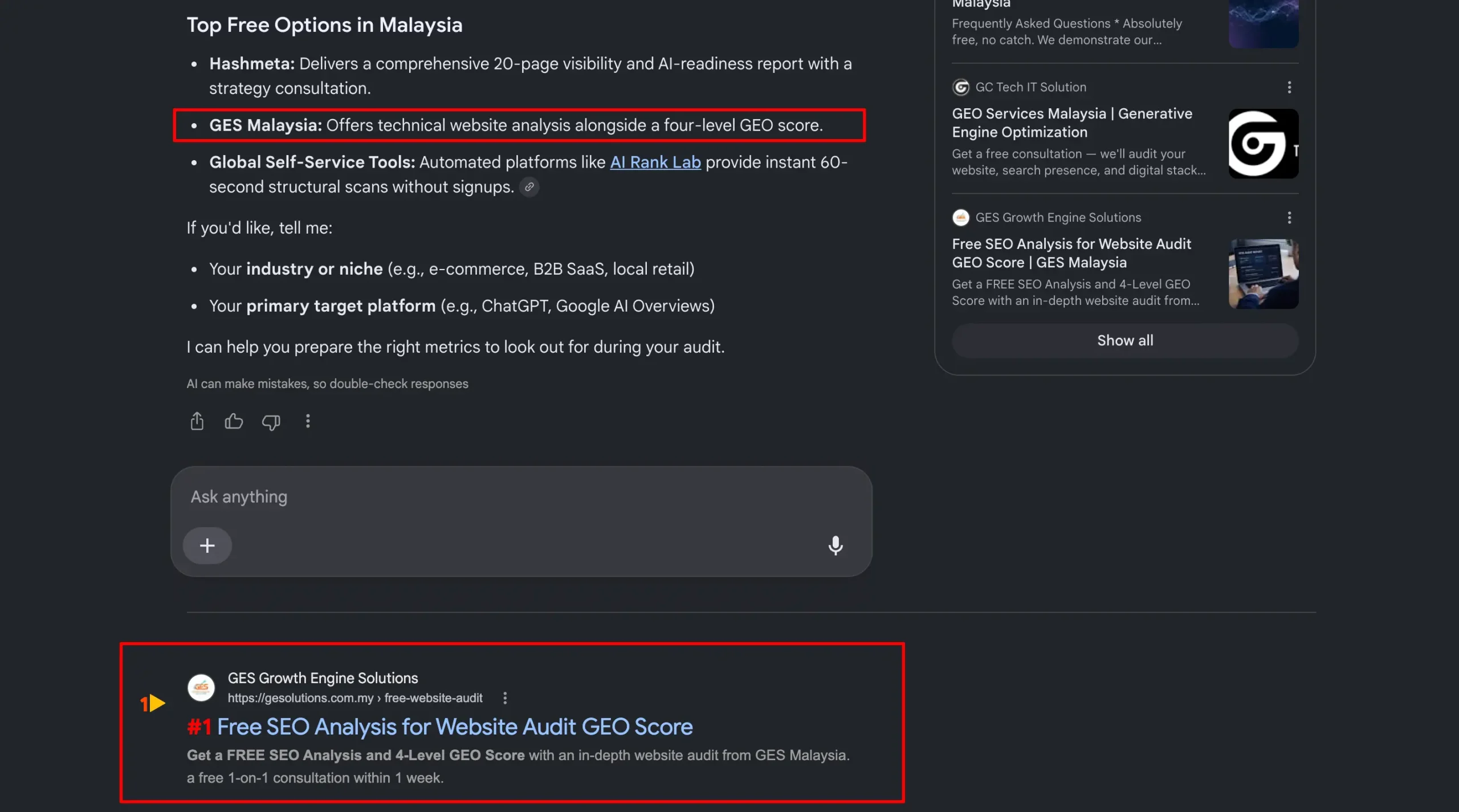
Task: Click 'If you'd like, tell me:' line
Action: [x=259, y=228]
